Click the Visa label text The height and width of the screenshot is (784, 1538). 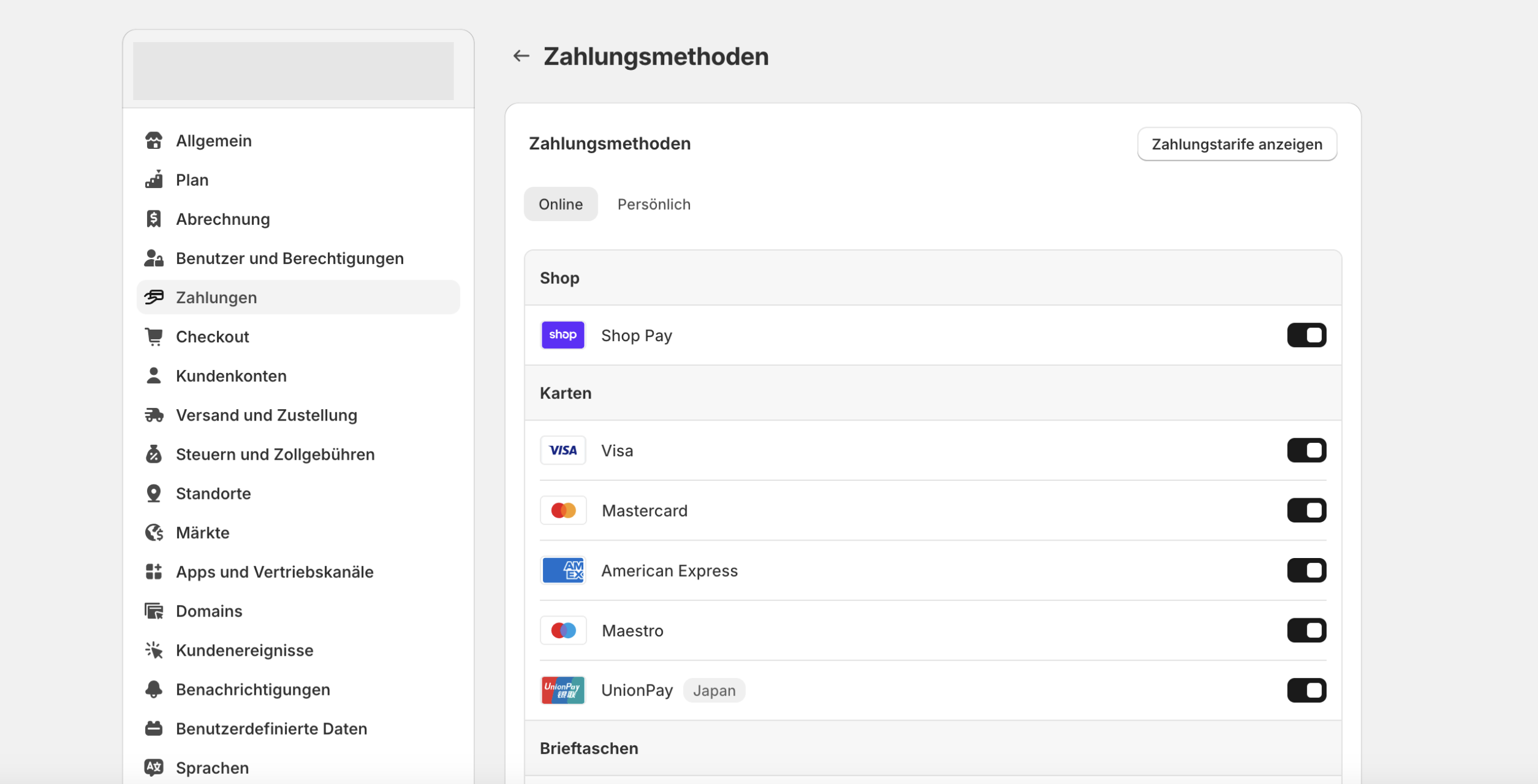pos(617,450)
